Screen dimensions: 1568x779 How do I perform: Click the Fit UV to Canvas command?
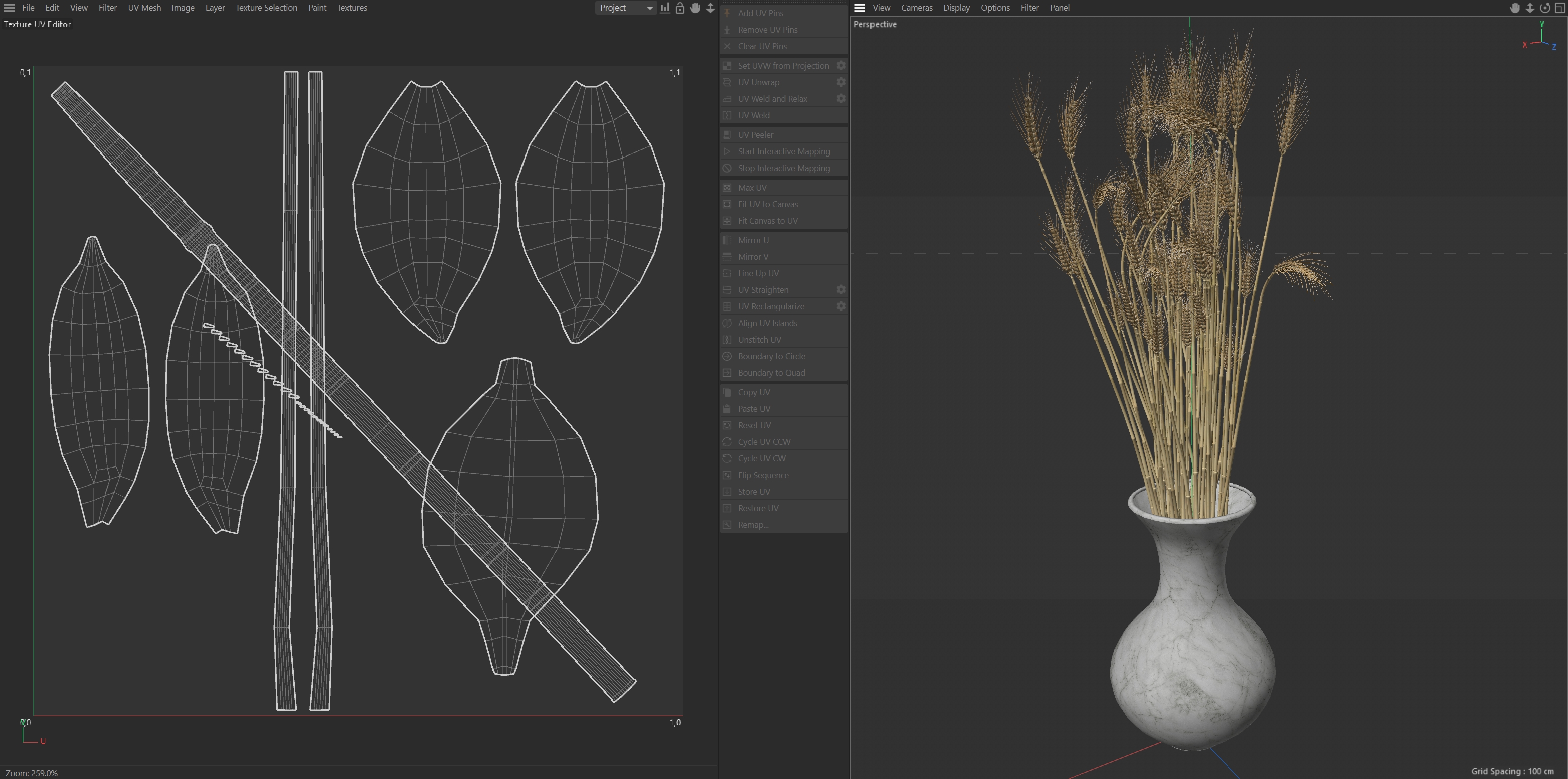pos(767,204)
